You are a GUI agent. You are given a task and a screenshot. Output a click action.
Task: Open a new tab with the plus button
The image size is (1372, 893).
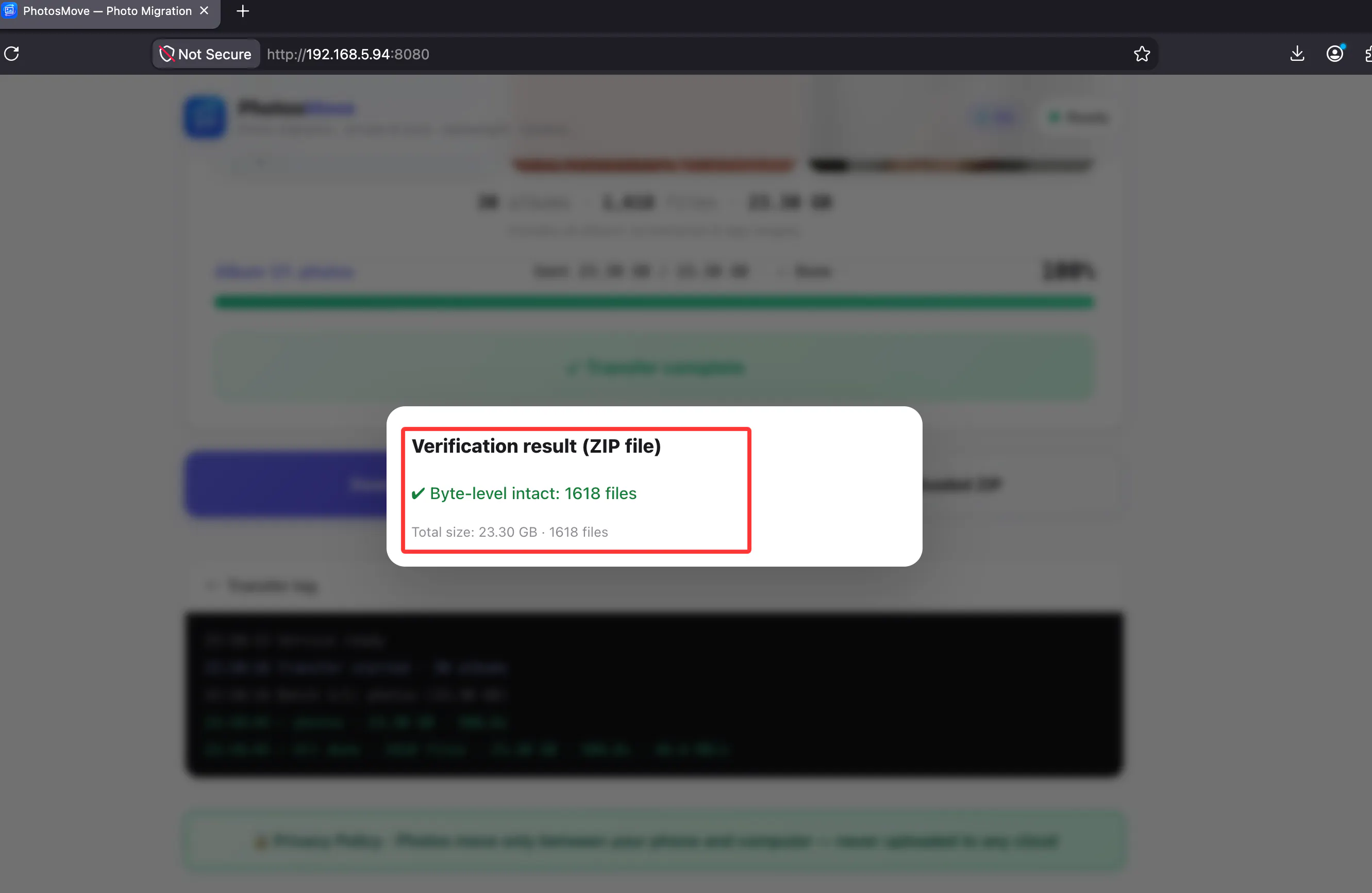click(243, 11)
